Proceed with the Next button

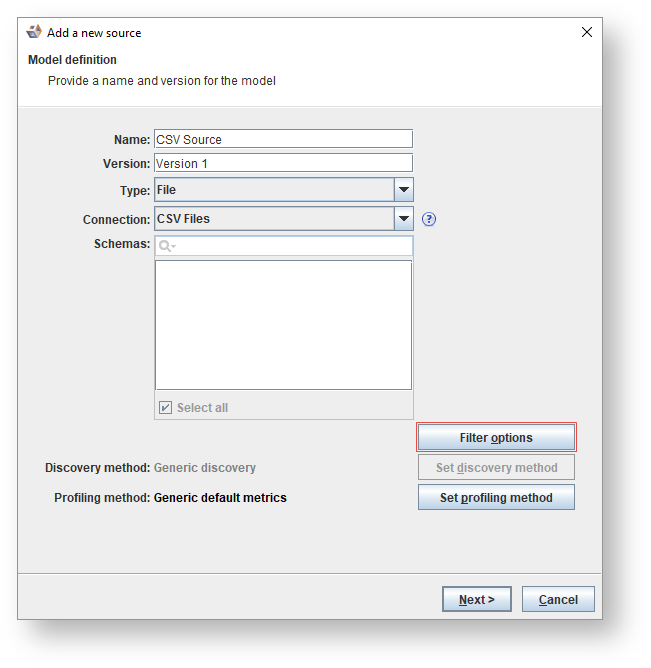pyautogui.click(x=477, y=600)
